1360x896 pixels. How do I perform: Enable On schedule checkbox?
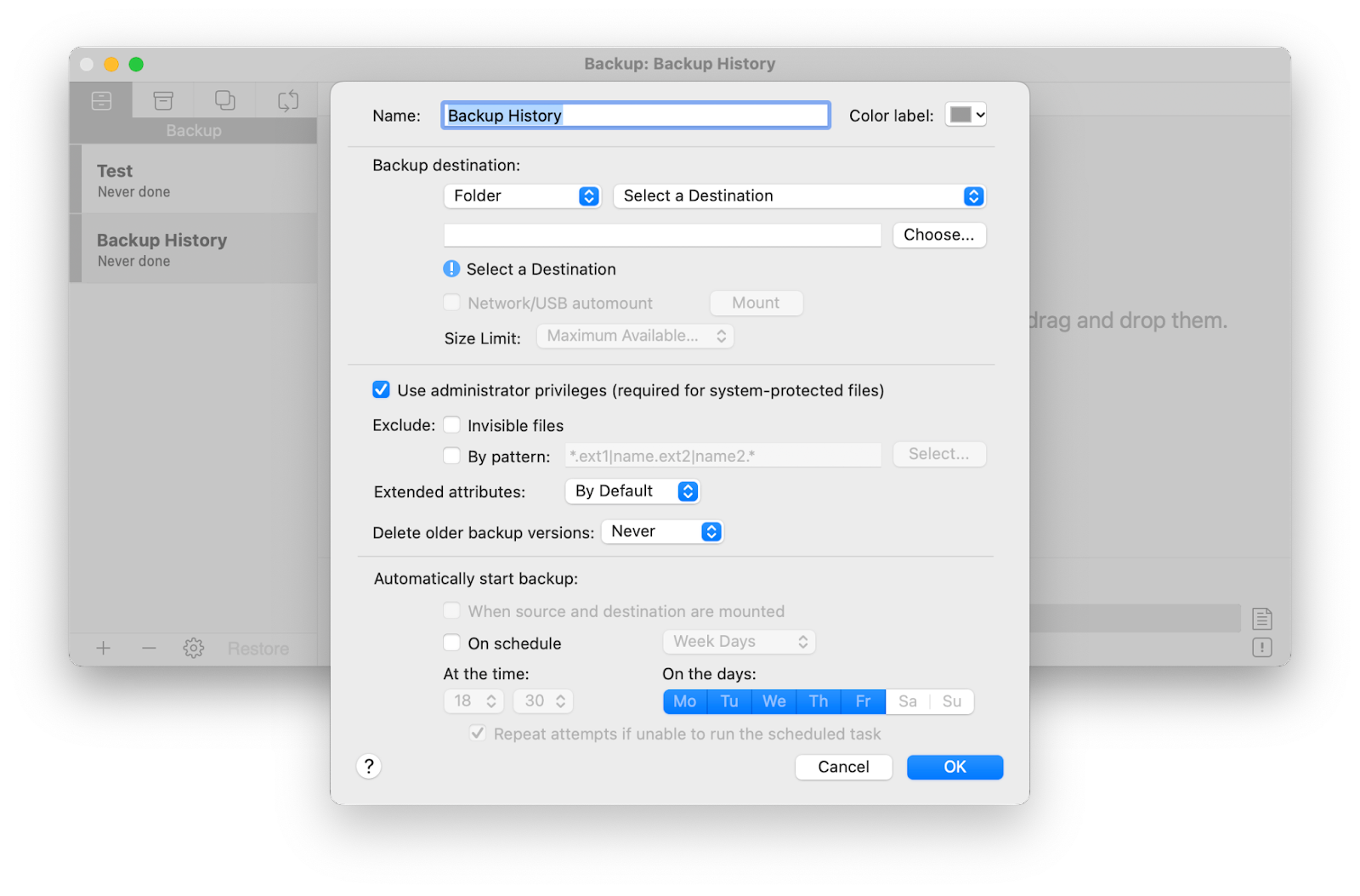click(452, 643)
